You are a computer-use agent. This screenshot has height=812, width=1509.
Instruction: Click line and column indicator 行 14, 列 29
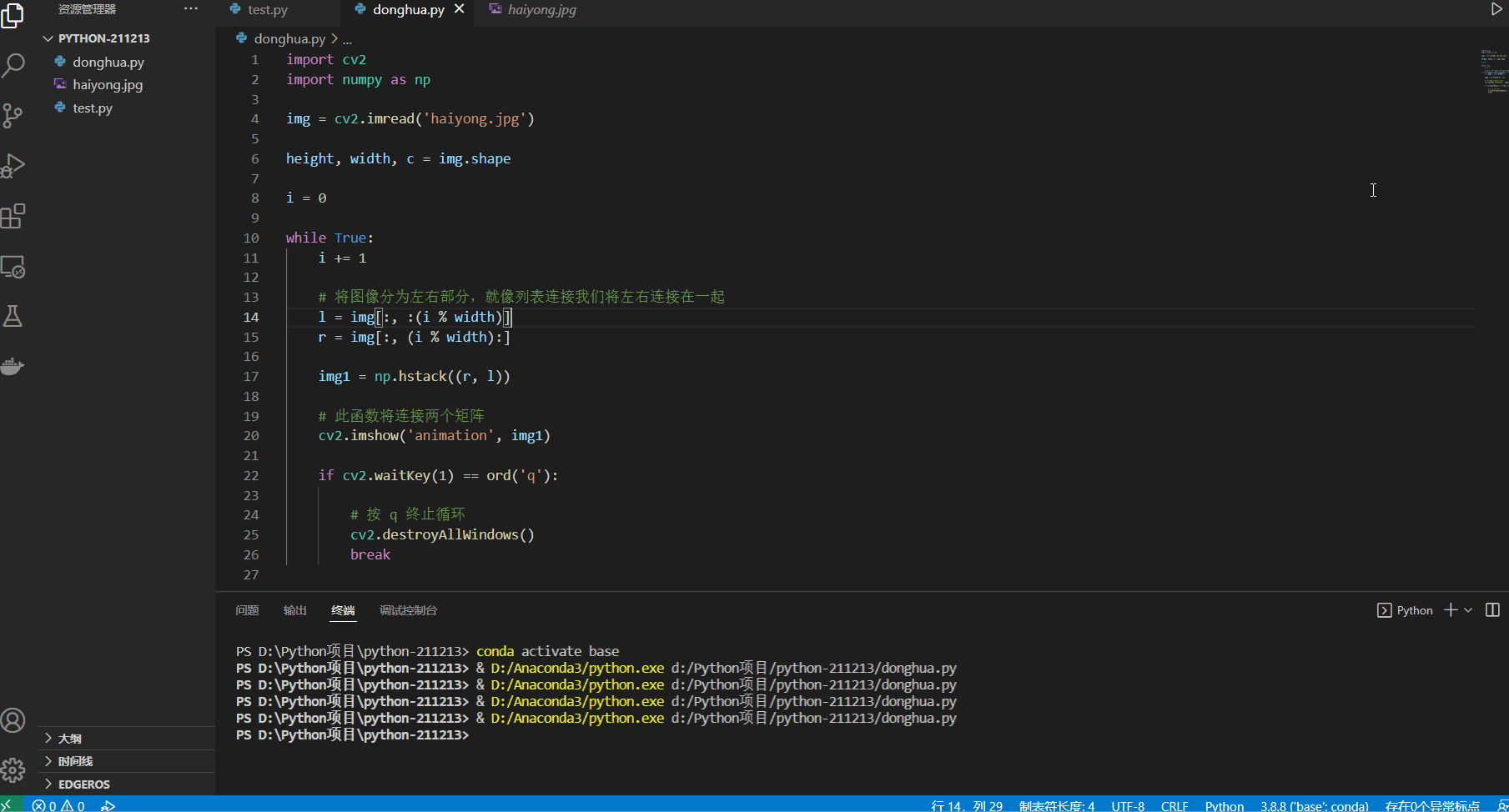(x=966, y=805)
